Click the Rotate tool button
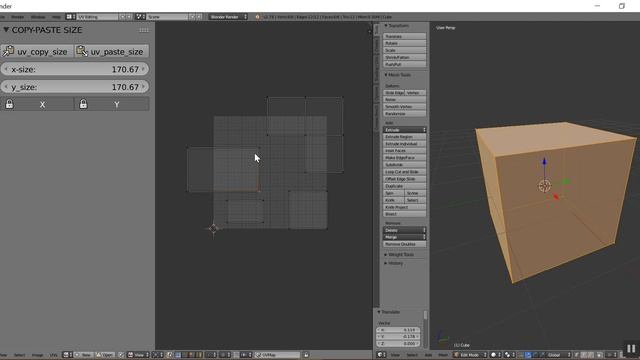Viewport: 640px width, 360px height. [404, 43]
